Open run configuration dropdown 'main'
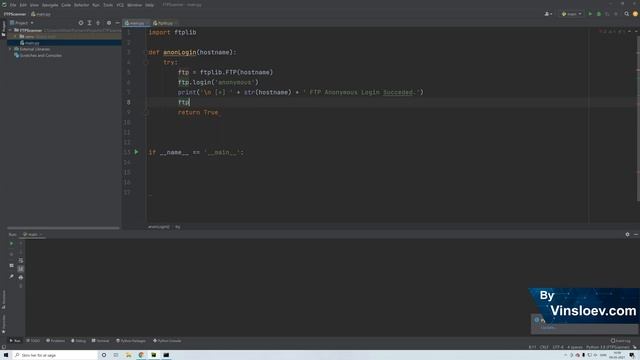The image size is (640, 360). (x=571, y=14)
